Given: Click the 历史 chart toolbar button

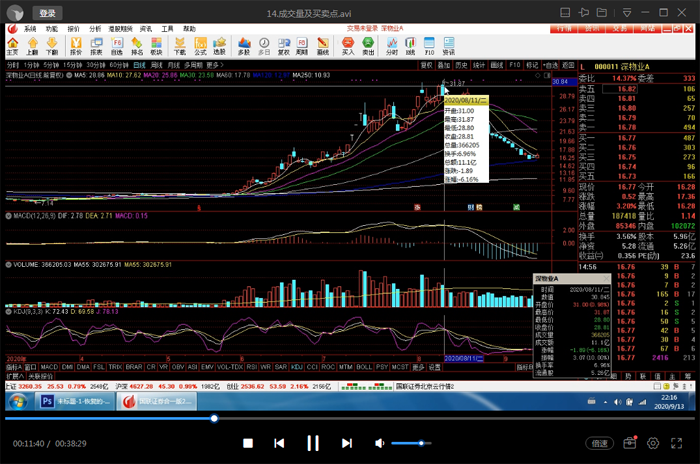Looking at the screenshot, I should click(x=461, y=65).
